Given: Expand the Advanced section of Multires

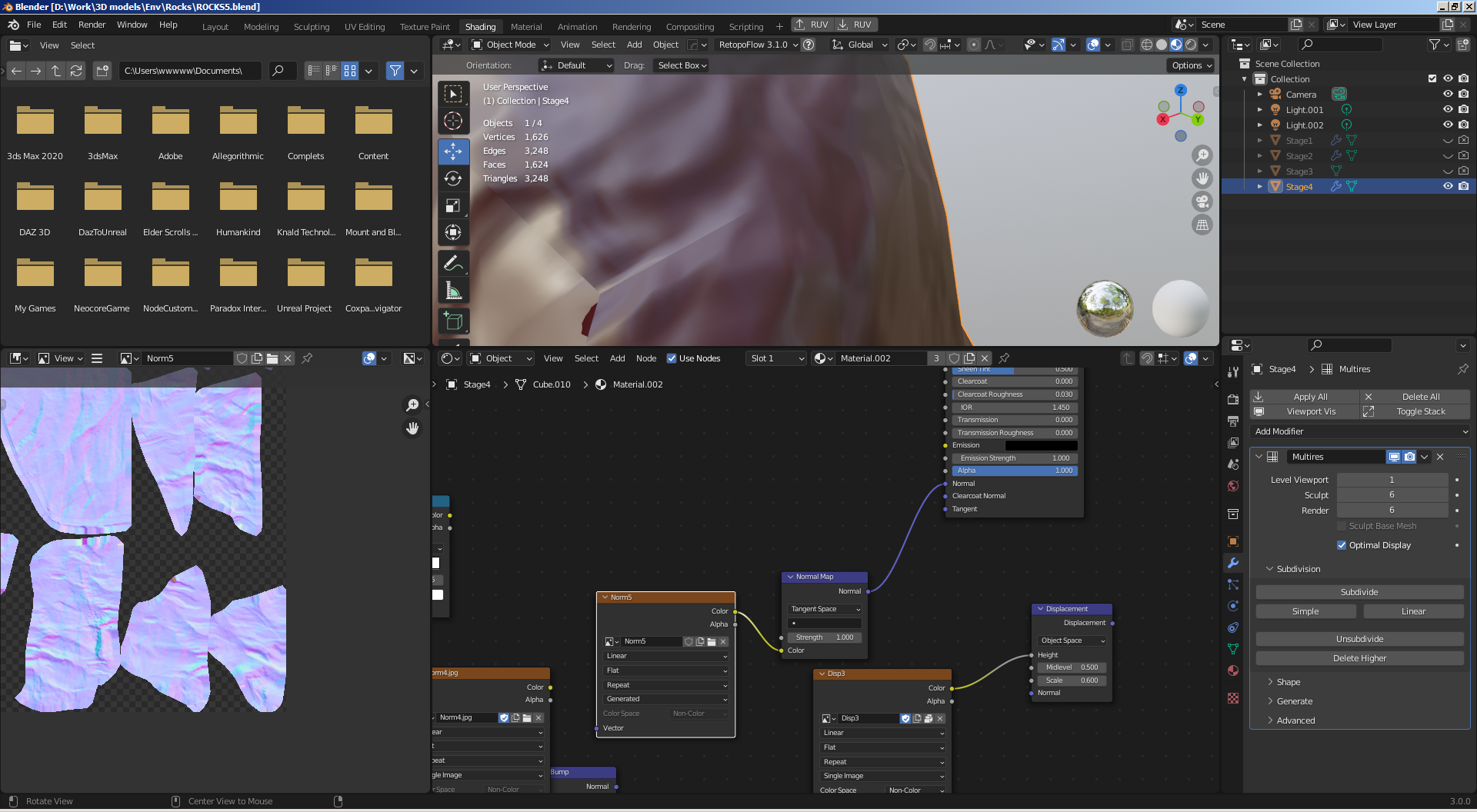Looking at the screenshot, I should pyautogui.click(x=1295, y=720).
